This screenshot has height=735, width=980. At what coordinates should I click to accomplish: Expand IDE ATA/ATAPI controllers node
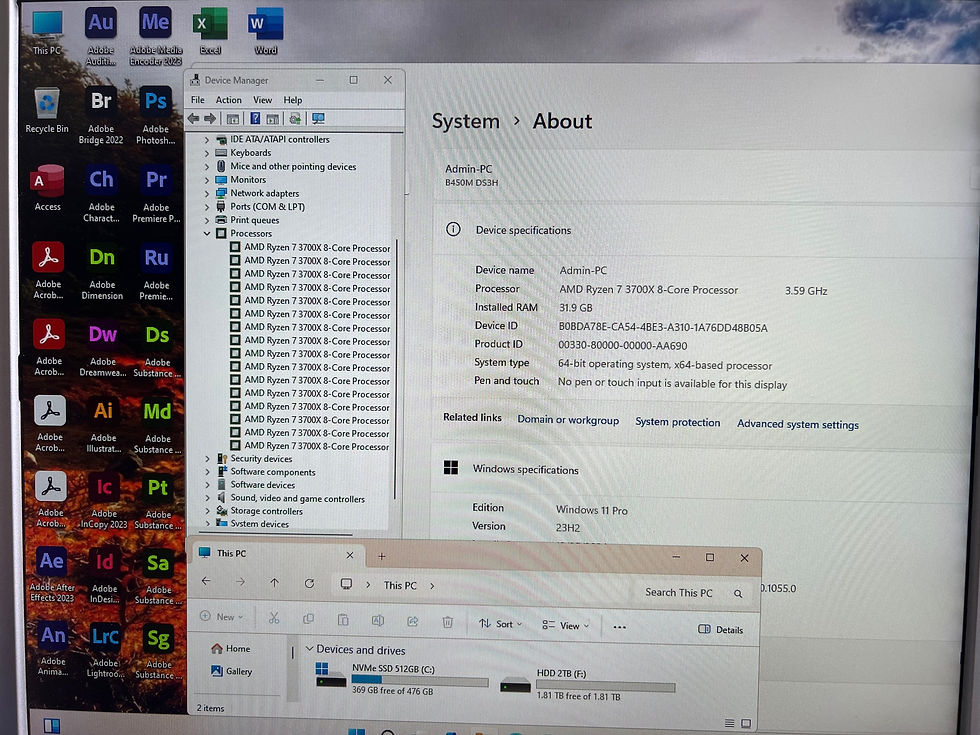207,139
